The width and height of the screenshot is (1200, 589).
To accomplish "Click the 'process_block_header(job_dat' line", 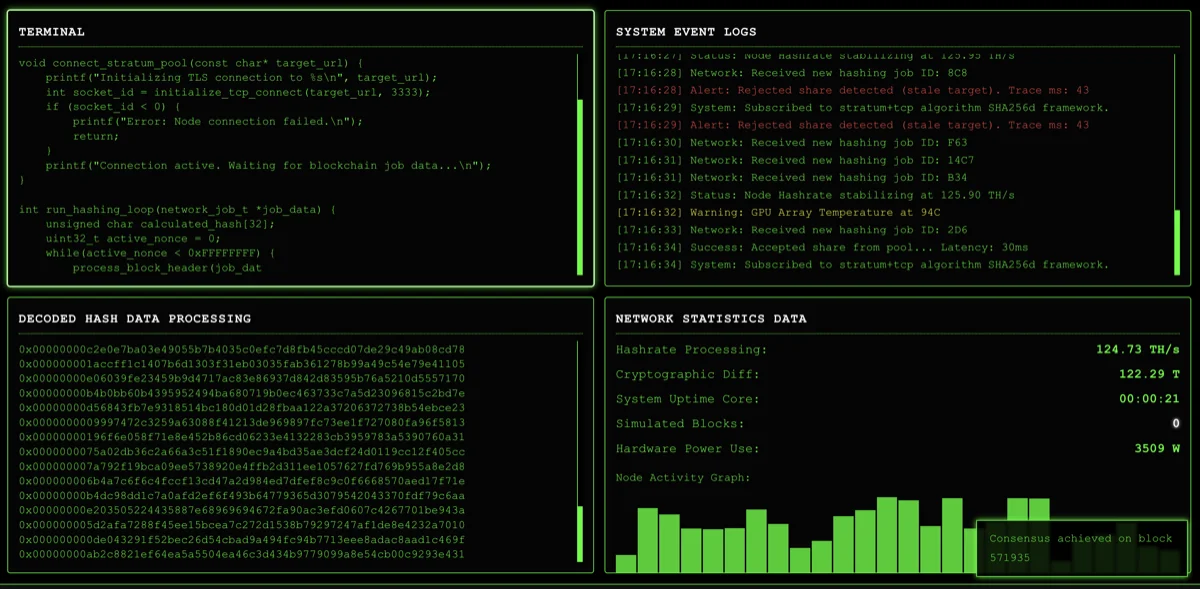I will (x=167, y=268).
